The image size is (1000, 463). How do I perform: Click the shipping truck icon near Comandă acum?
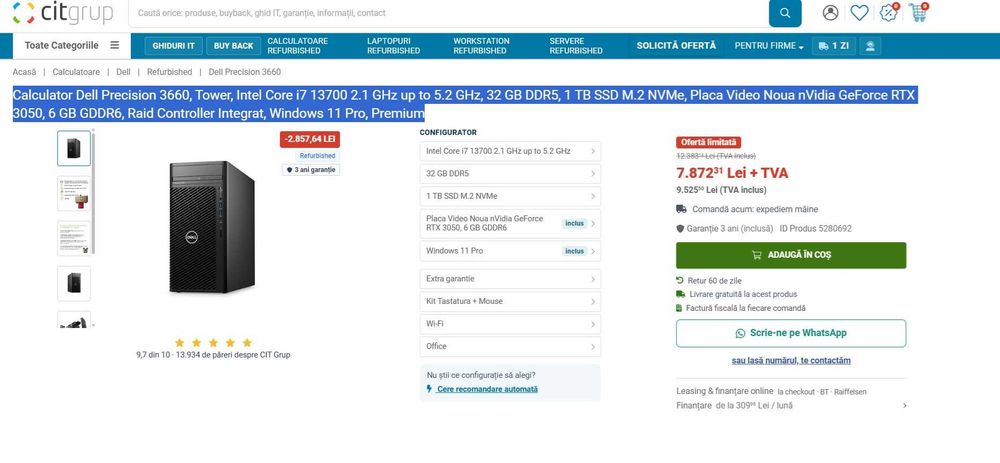(x=681, y=209)
